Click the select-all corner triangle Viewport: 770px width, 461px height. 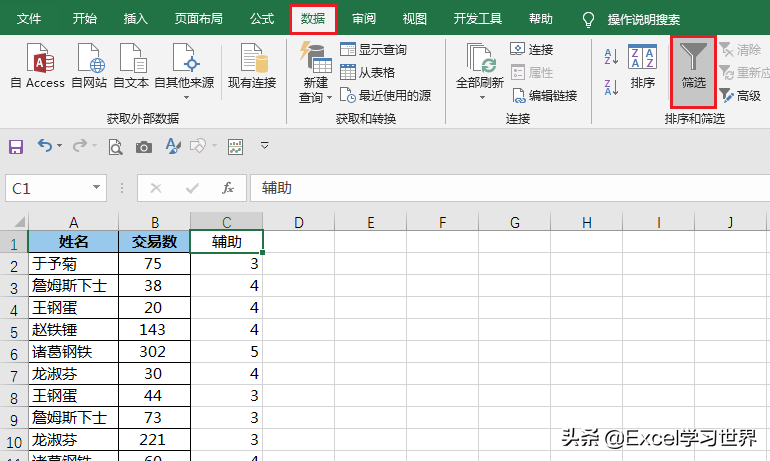click(18, 222)
